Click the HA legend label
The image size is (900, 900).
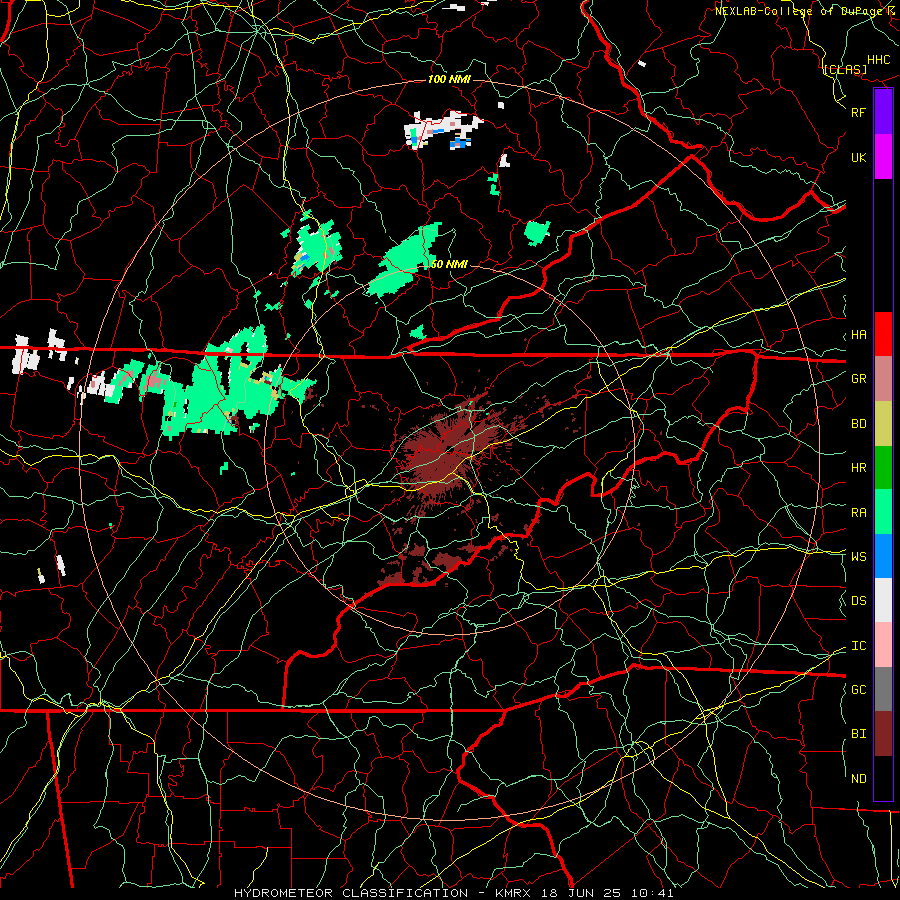pos(859,335)
